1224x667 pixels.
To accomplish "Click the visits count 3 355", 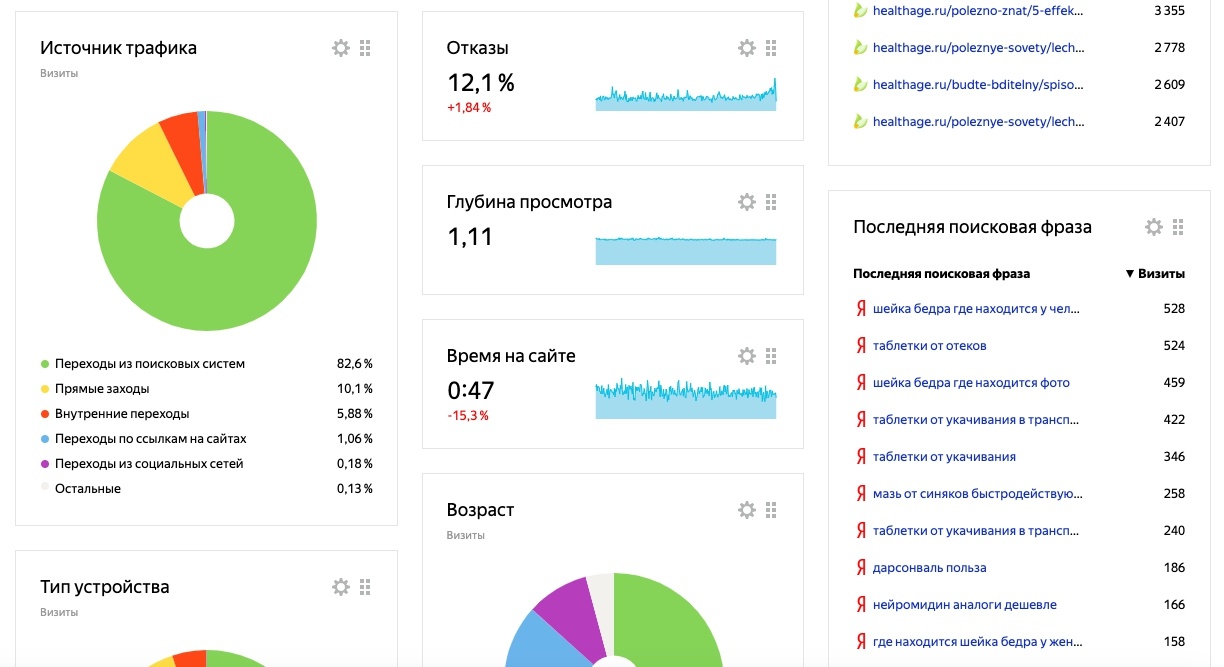I will click(1169, 11).
